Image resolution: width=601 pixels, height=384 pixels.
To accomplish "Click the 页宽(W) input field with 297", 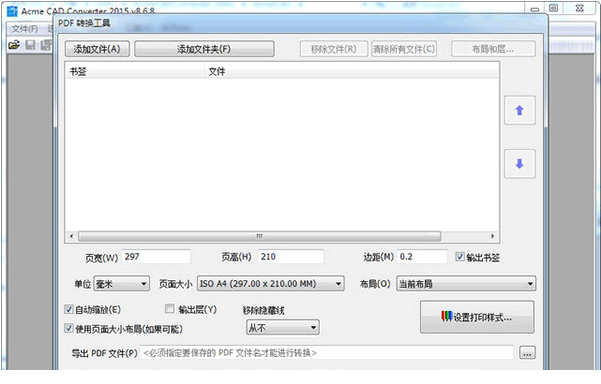I will click(156, 256).
